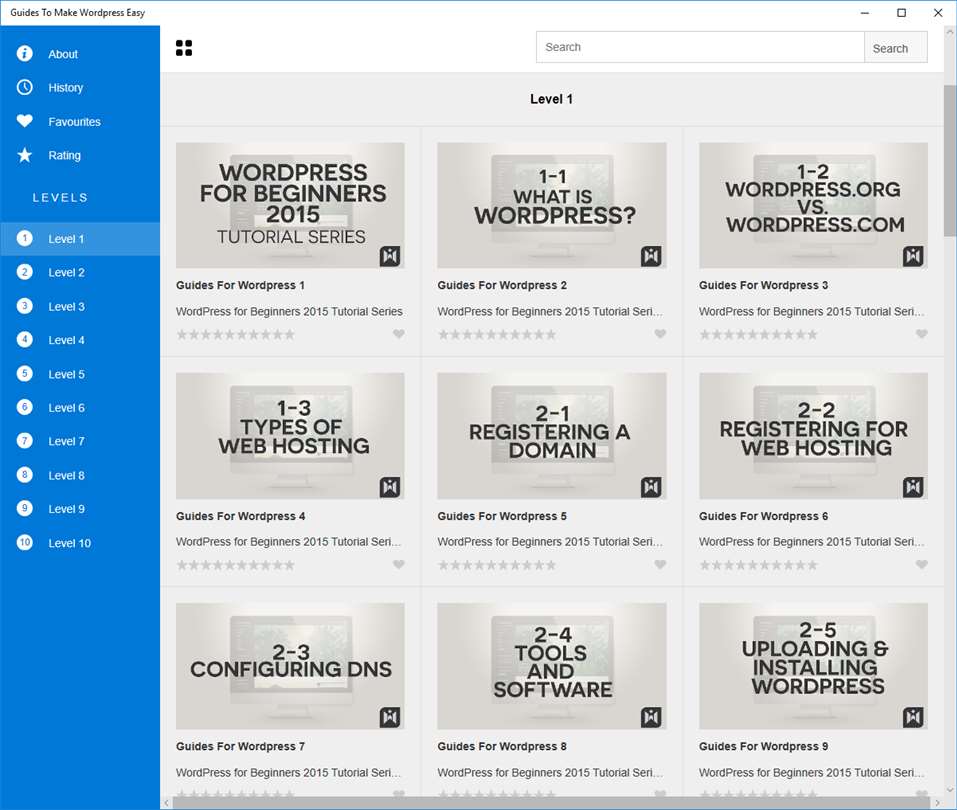Viewport: 957px width, 810px height.
Task: Go to the About page label
Action: (63, 54)
